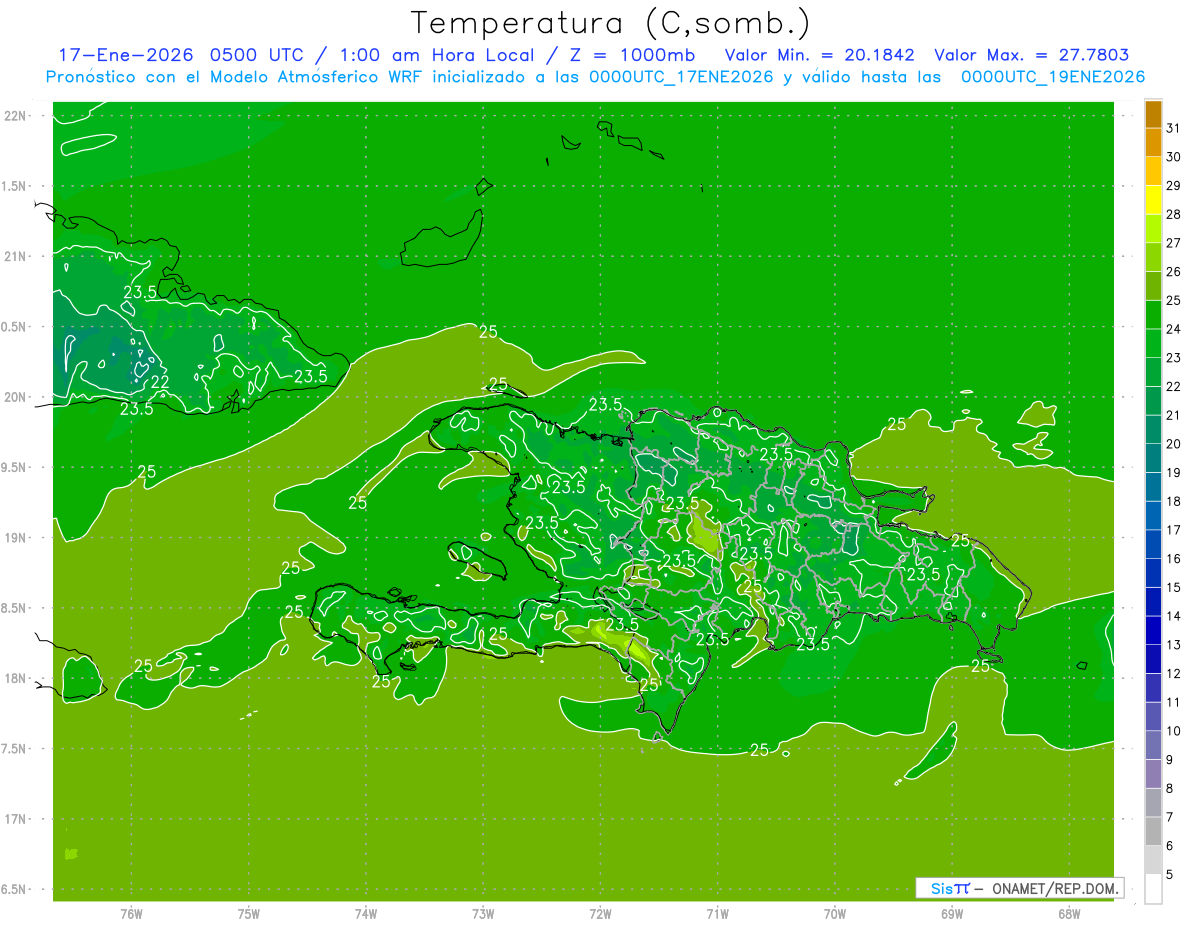The width and height of the screenshot is (1200, 927).
Task: Click the legend value label 31
Action: pos(1173,128)
